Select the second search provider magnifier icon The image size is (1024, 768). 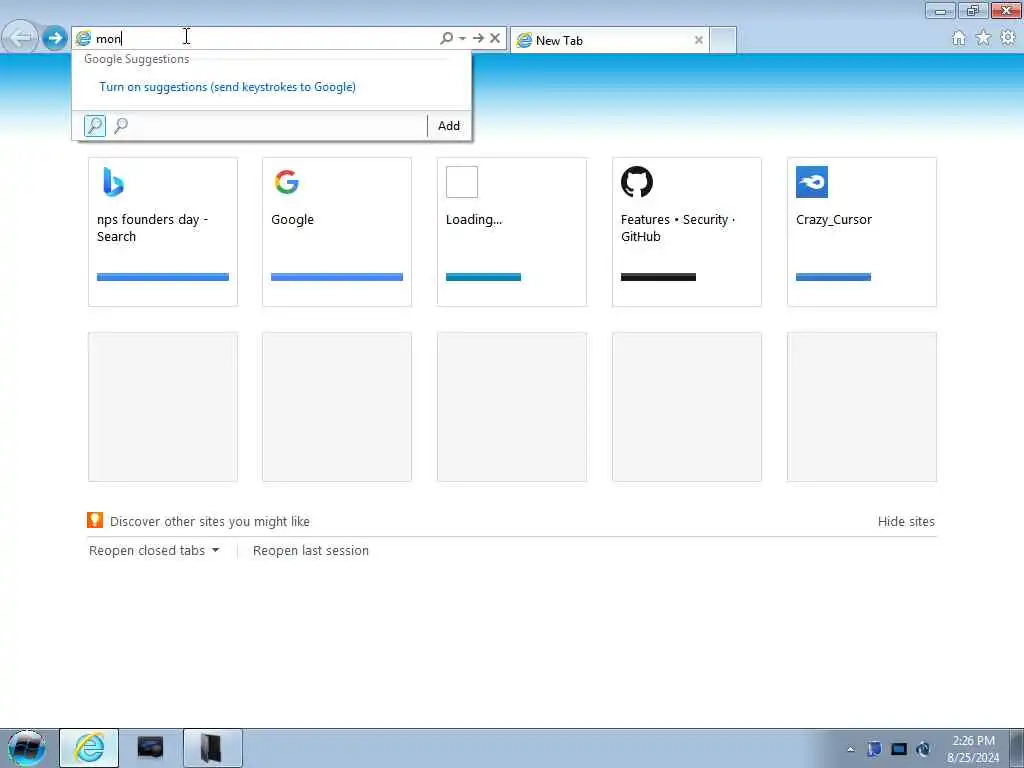121,125
